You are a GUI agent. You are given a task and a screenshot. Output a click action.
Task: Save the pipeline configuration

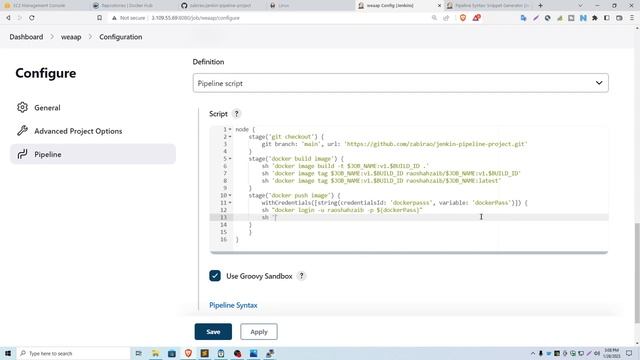(213, 332)
